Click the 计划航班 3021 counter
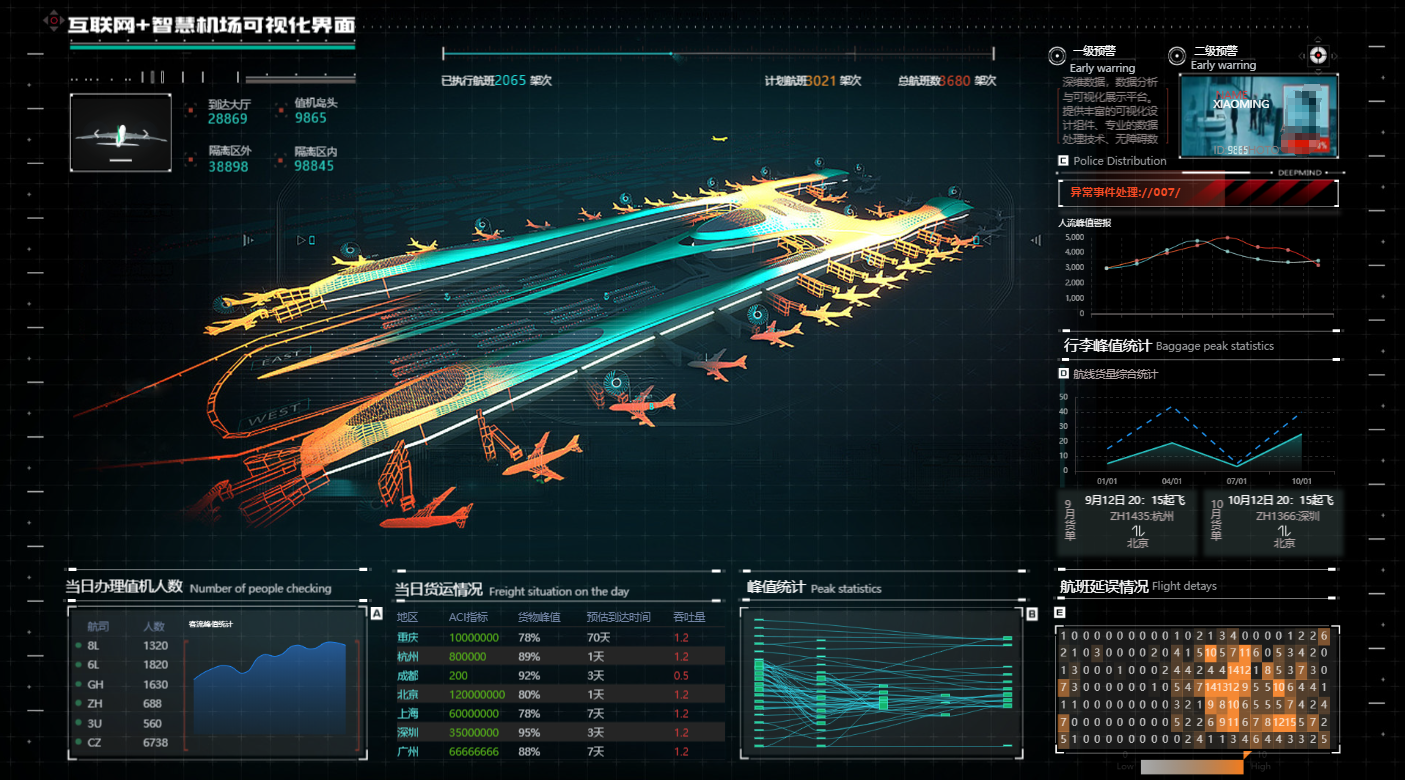 (812, 81)
